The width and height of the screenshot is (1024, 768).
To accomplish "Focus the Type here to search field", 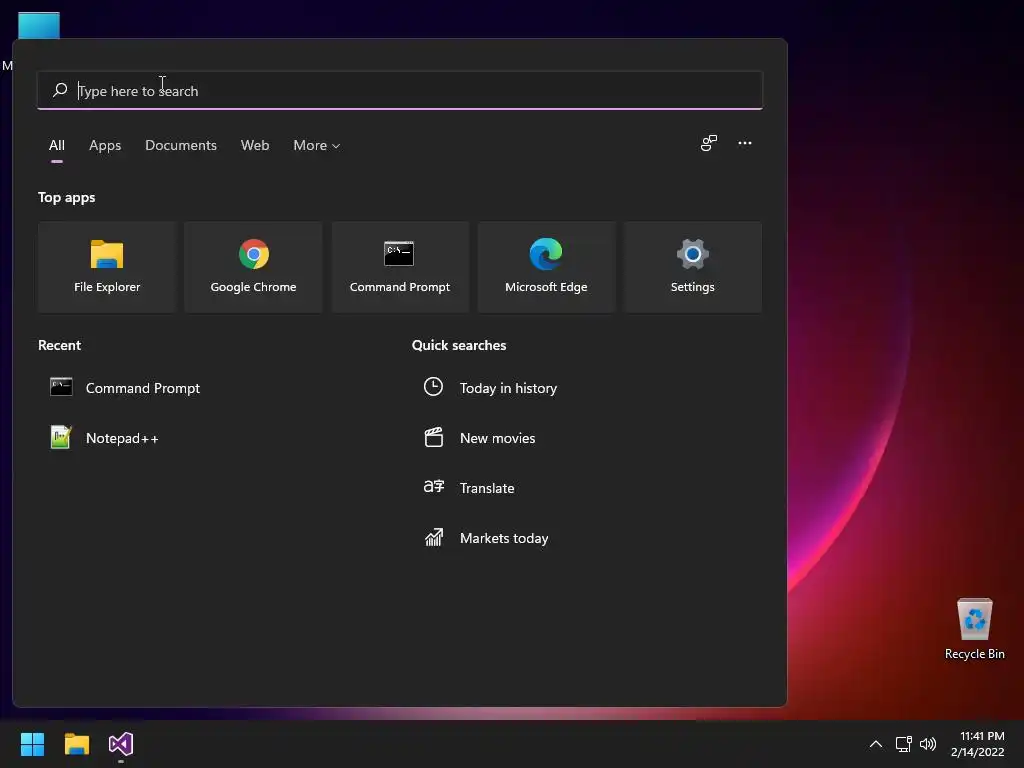I will coord(400,90).
